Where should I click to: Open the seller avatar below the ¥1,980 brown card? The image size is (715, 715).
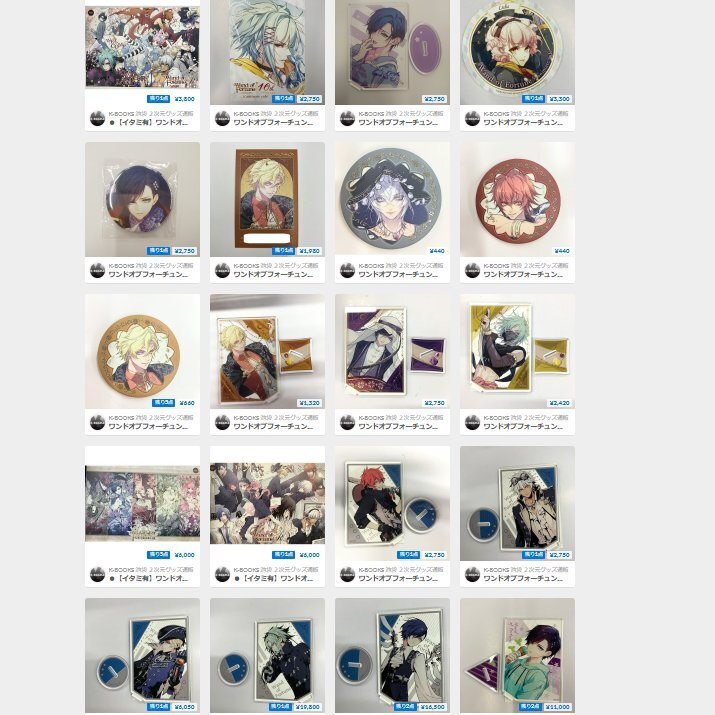tap(223, 270)
